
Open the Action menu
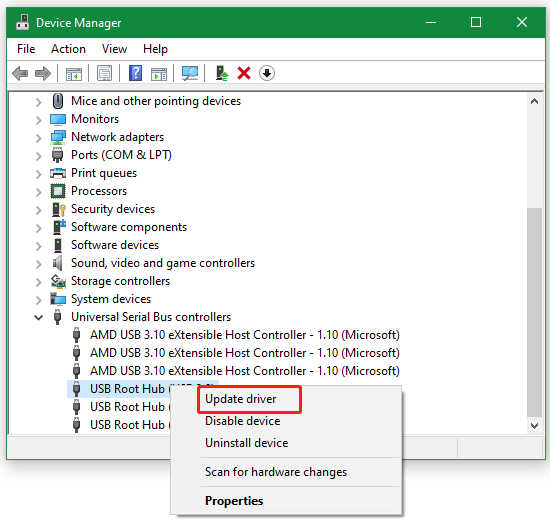(68, 49)
